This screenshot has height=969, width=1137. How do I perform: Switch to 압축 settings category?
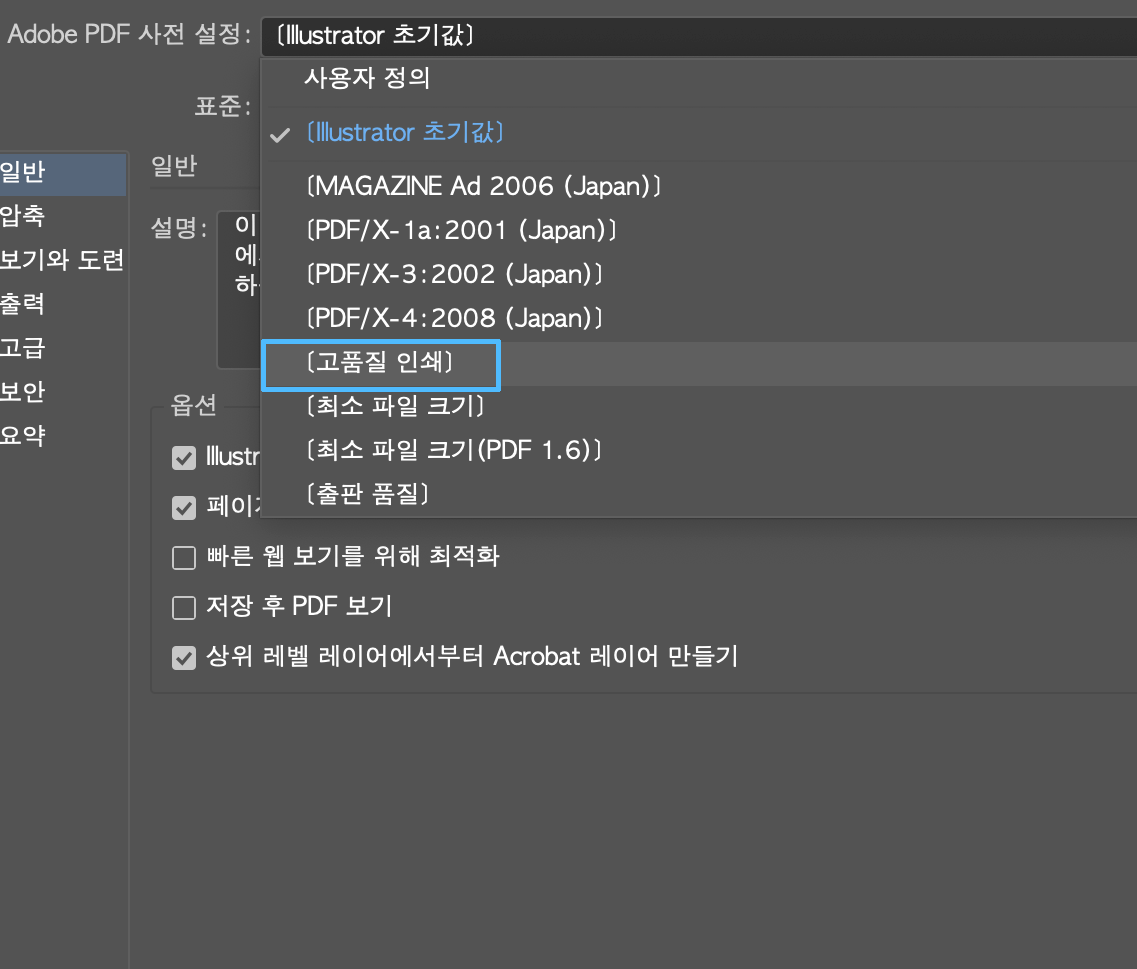point(63,217)
